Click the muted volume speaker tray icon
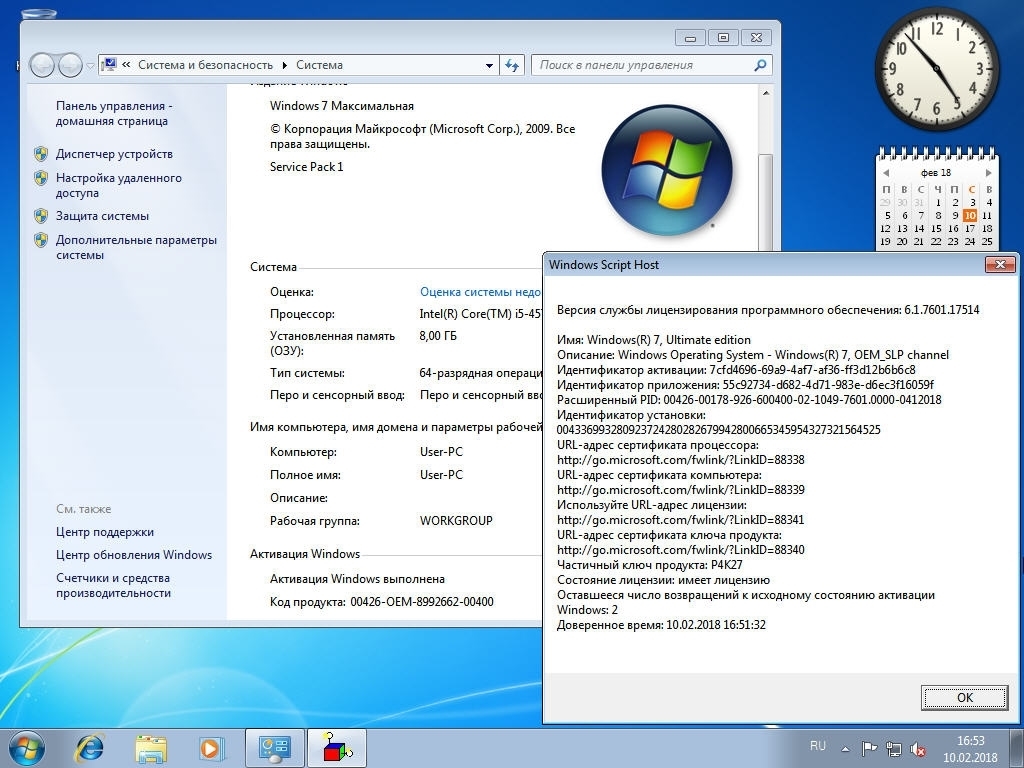 coord(917,748)
